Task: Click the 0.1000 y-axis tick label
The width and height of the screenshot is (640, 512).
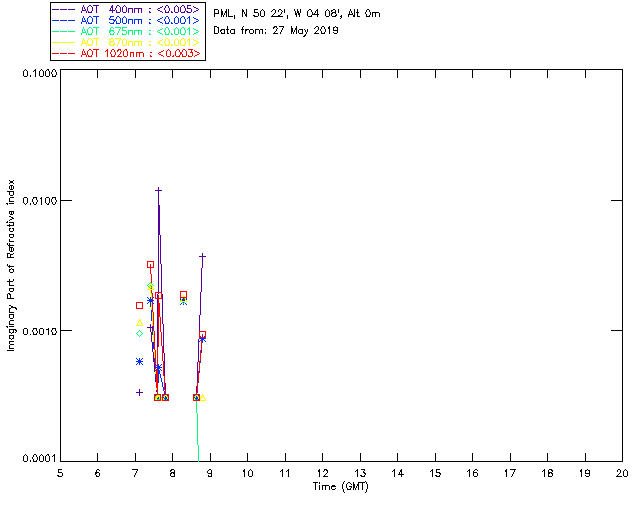Action: click(39, 73)
